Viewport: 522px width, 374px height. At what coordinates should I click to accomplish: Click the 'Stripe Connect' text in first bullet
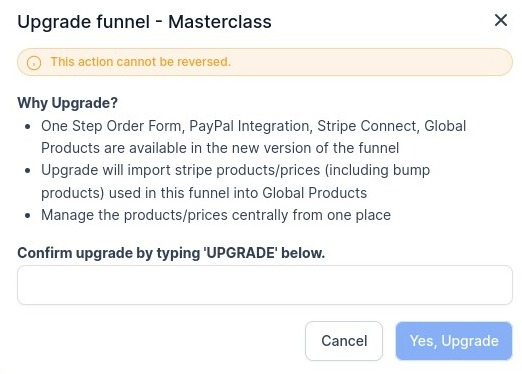pos(367,126)
